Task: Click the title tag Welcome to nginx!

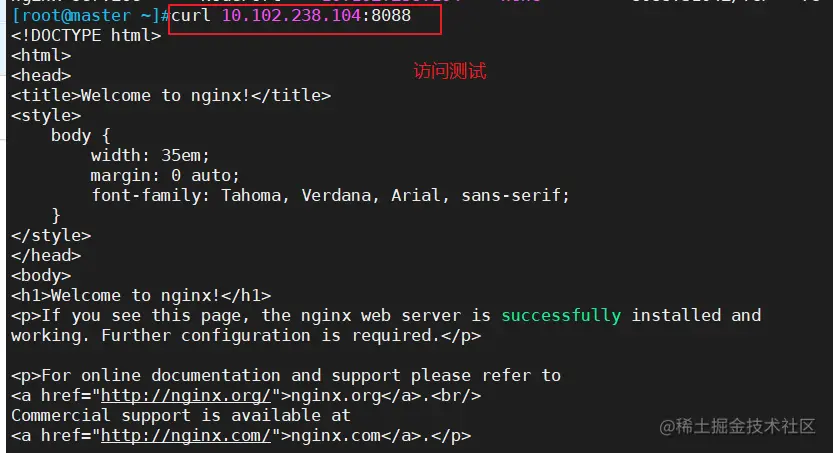Action: point(171,96)
